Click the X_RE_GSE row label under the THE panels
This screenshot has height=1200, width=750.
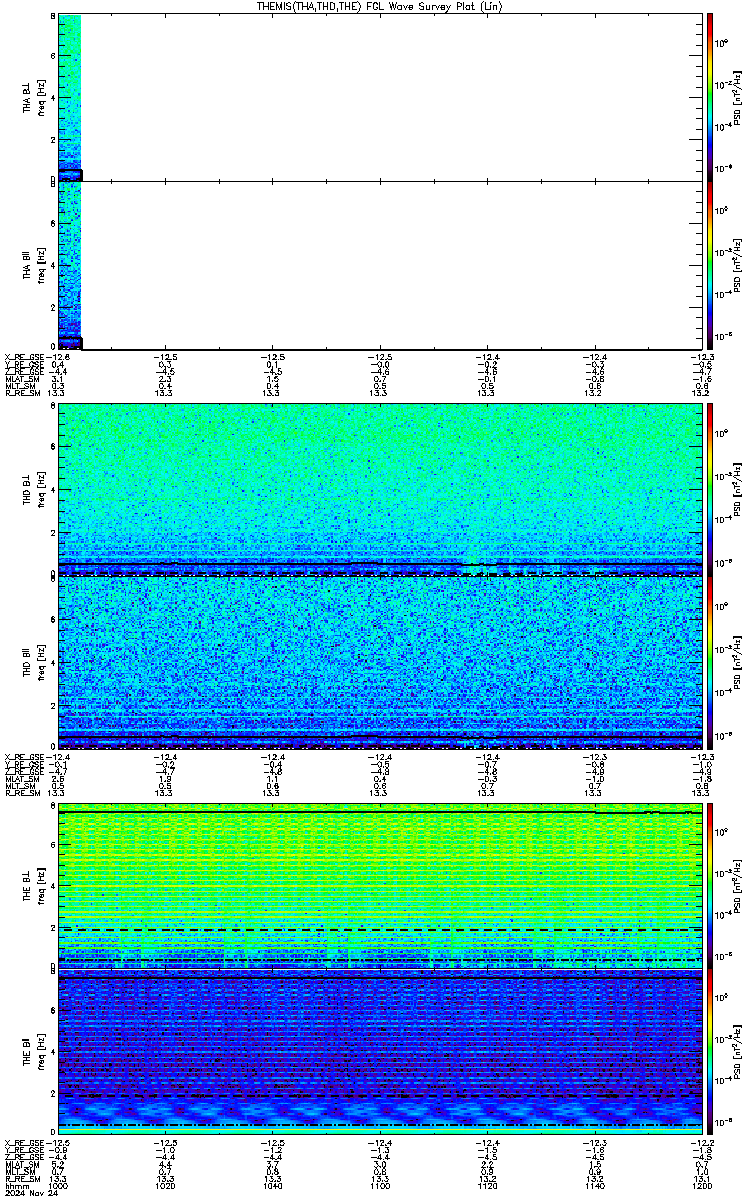point(25,1143)
